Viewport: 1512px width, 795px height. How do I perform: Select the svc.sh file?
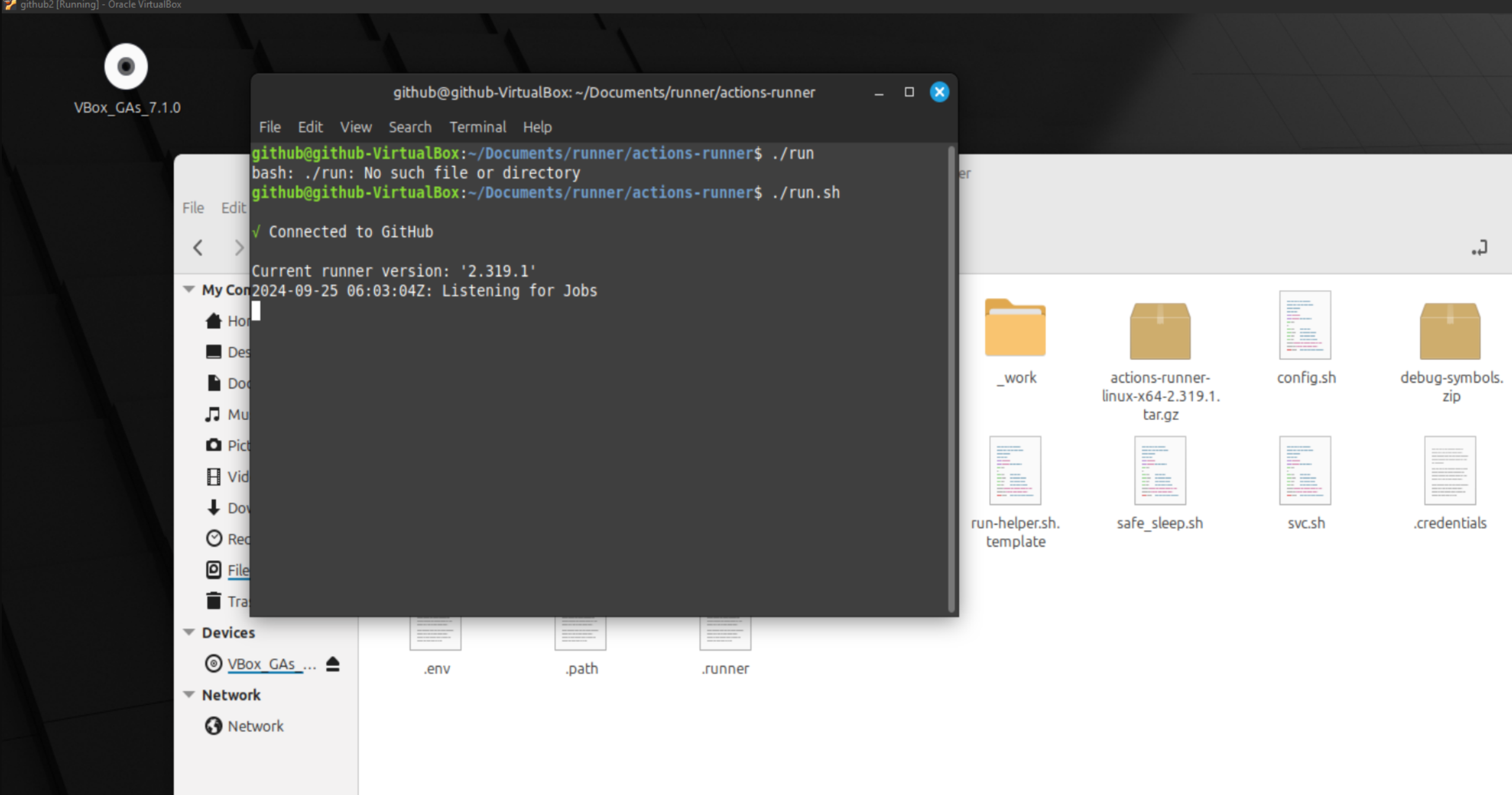(1305, 471)
